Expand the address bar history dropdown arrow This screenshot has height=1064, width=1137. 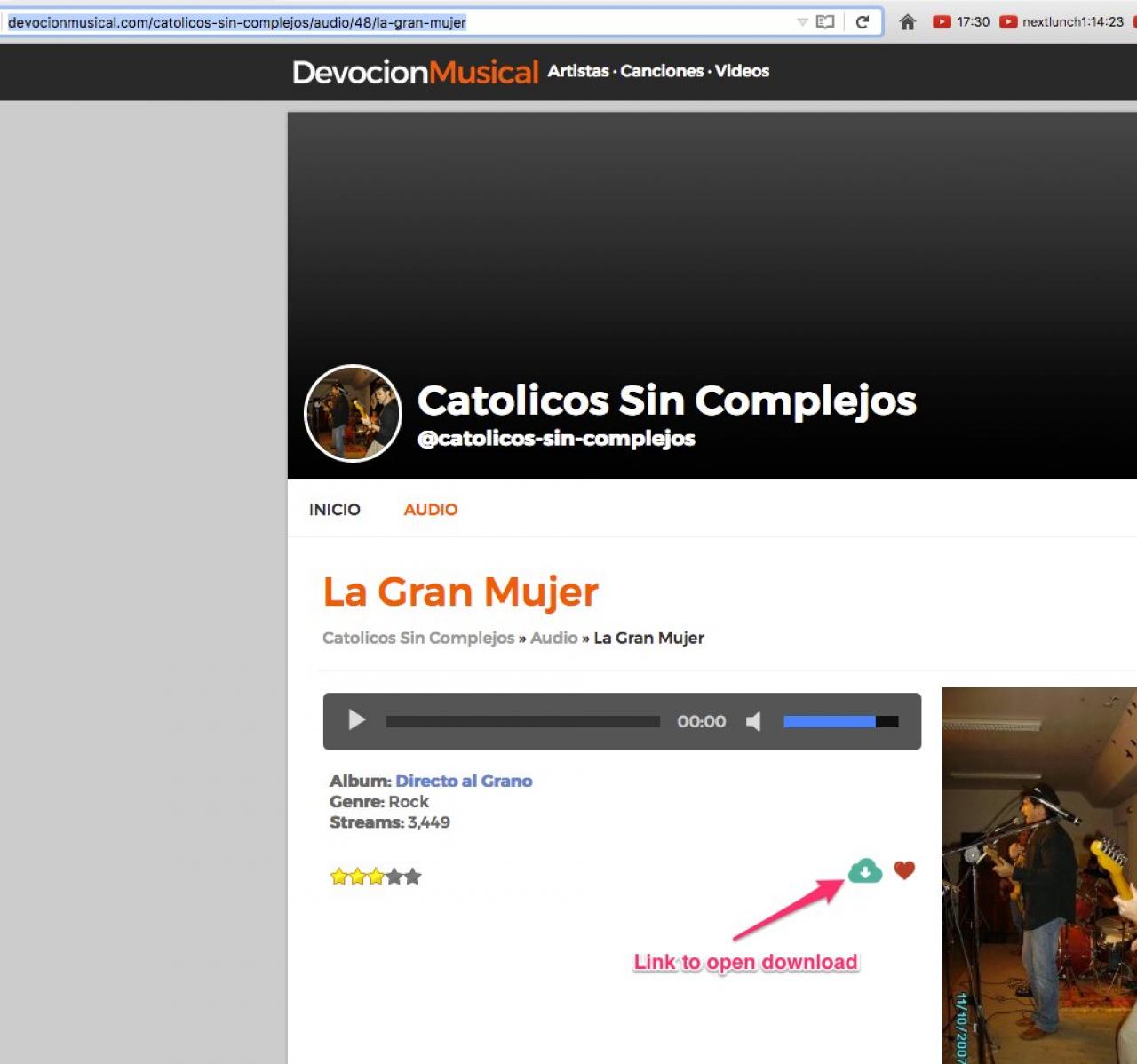pos(802,22)
